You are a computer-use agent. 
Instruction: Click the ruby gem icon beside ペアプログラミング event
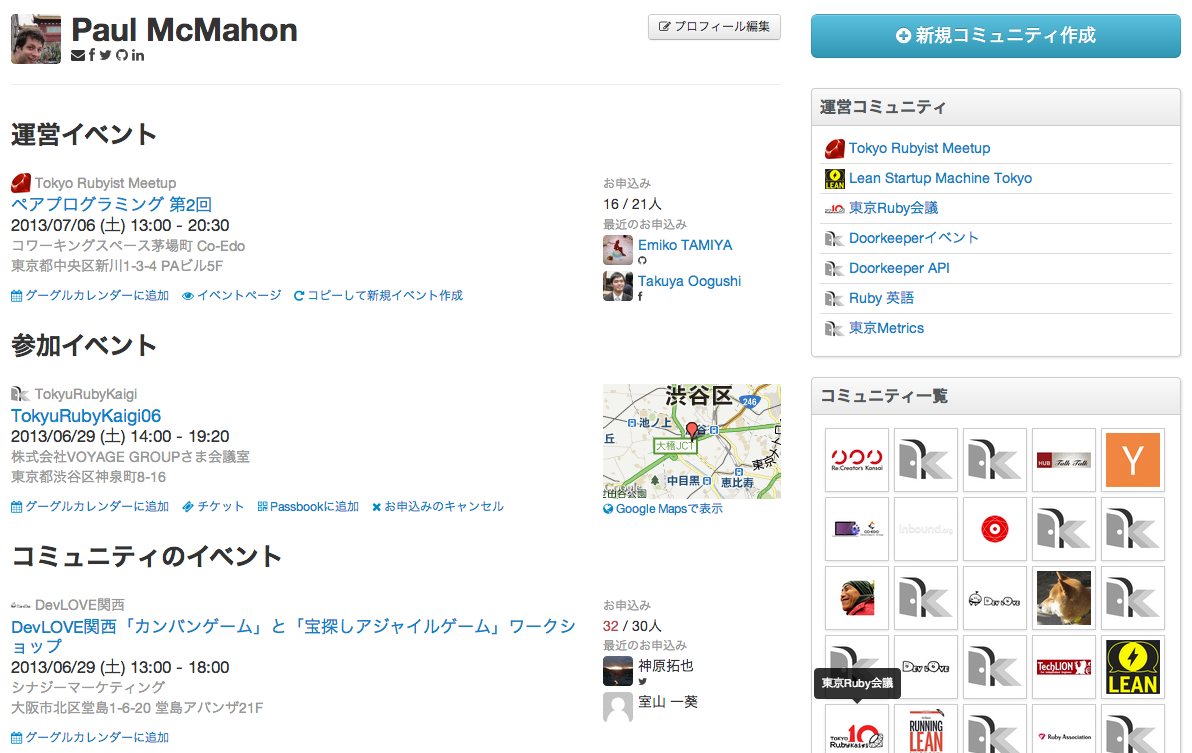tap(21, 183)
